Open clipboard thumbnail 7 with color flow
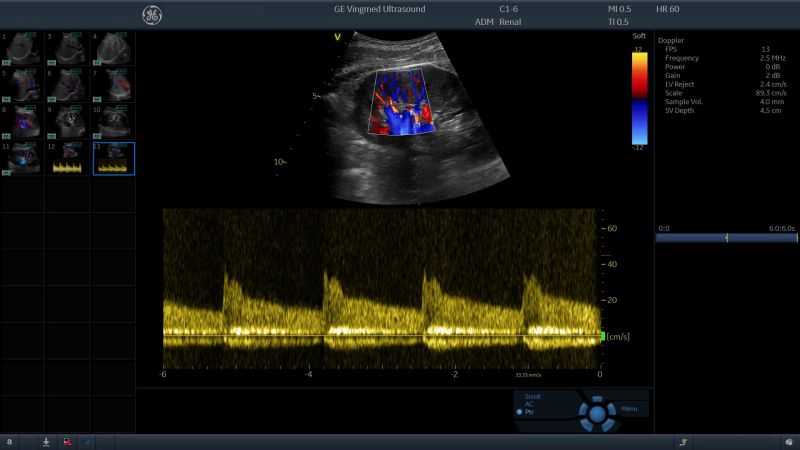 [113, 85]
